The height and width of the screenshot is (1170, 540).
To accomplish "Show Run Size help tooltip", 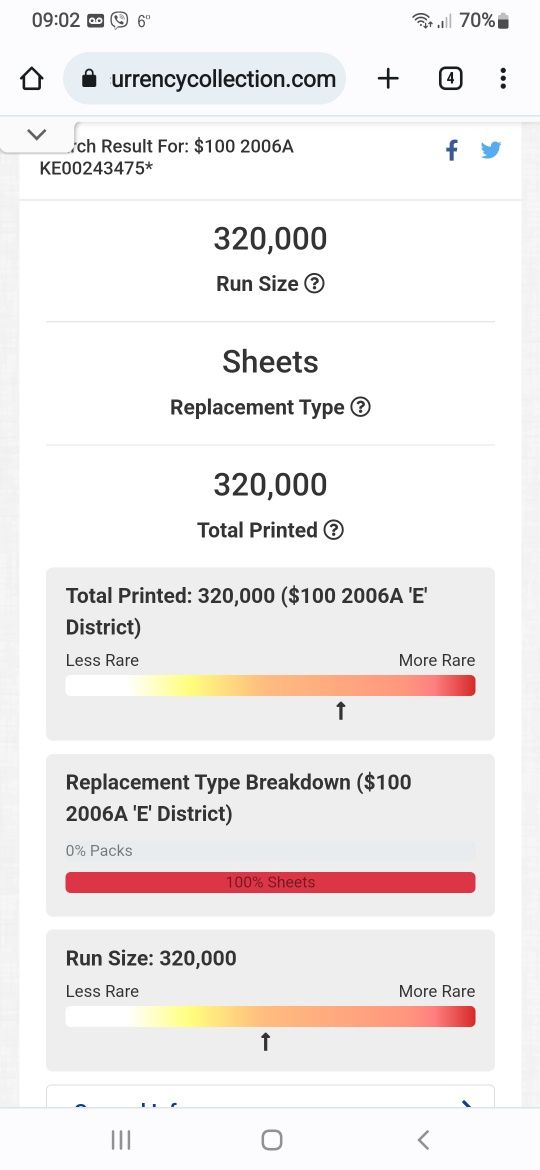I will tap(315, 284).
